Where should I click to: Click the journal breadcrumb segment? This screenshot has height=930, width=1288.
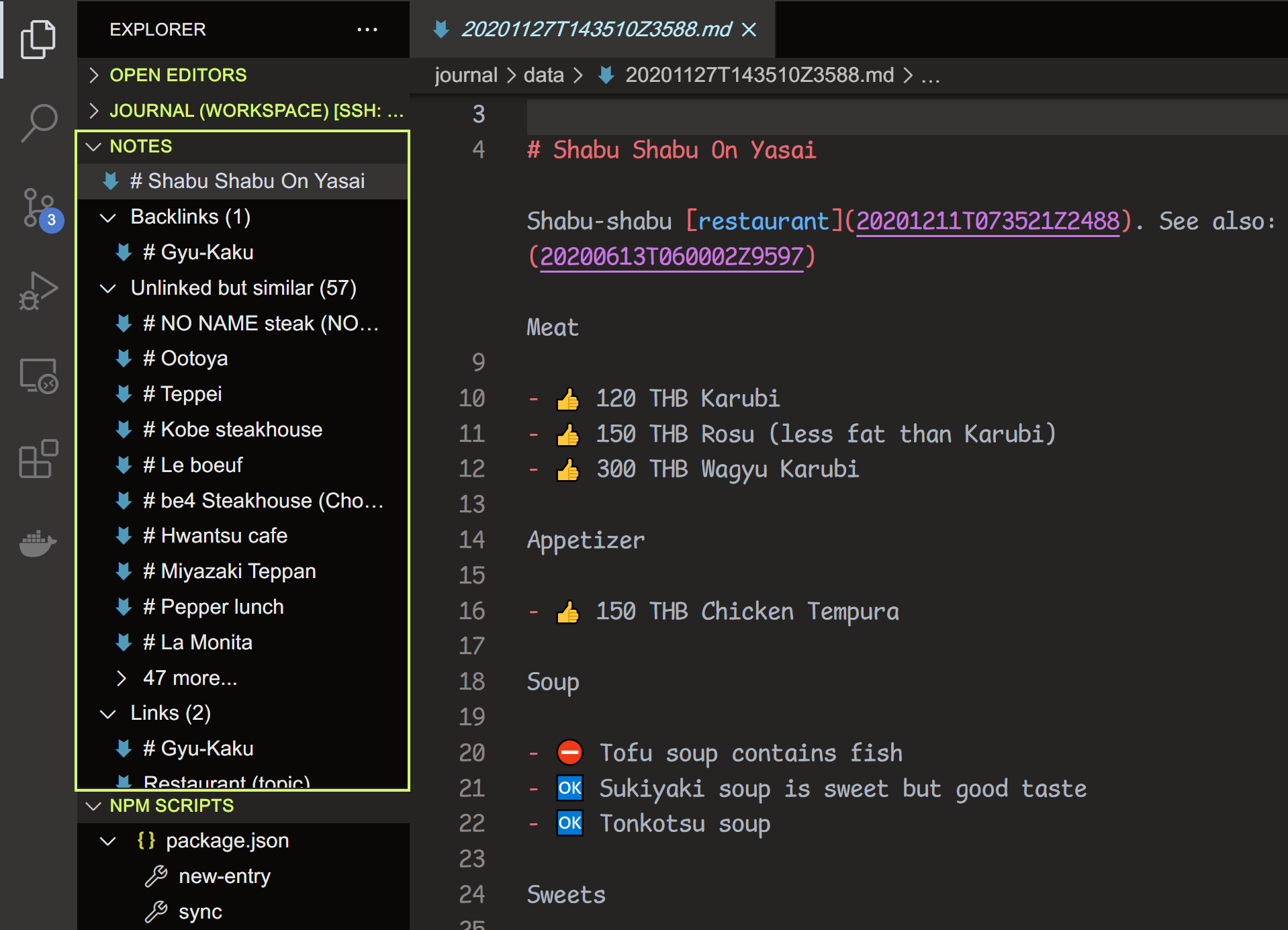point(466,75)
